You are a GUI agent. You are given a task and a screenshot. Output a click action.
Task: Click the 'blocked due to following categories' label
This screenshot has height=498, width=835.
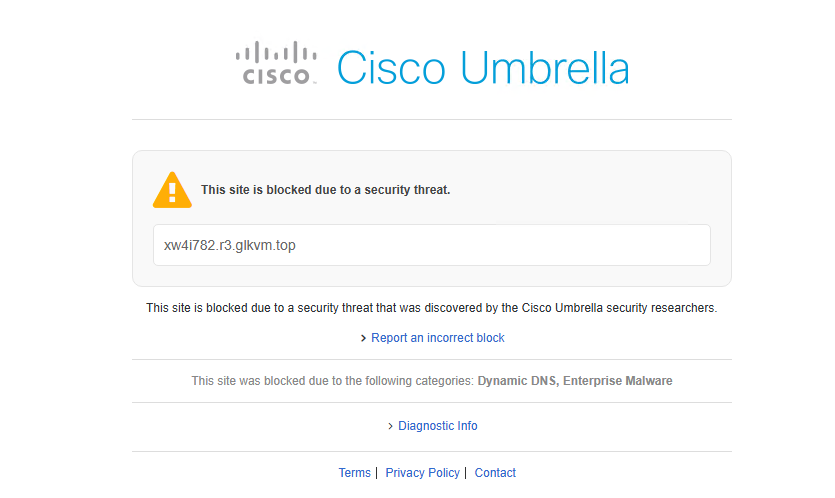click(x=332, y=381)
